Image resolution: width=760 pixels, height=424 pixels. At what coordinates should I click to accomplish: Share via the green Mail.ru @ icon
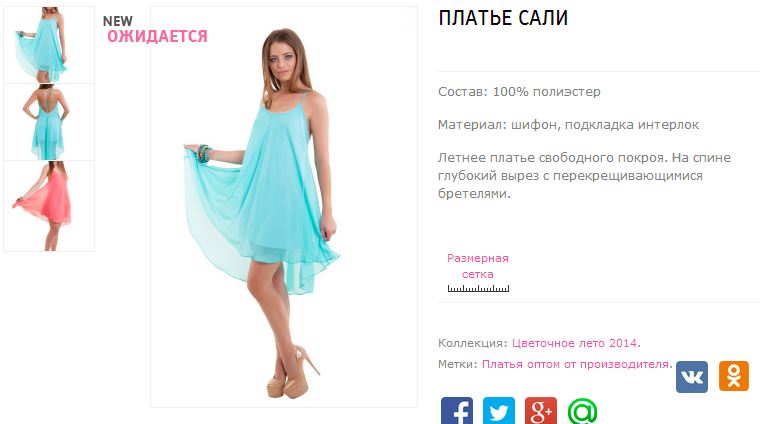pyautogui.click(x=583, y=411)
